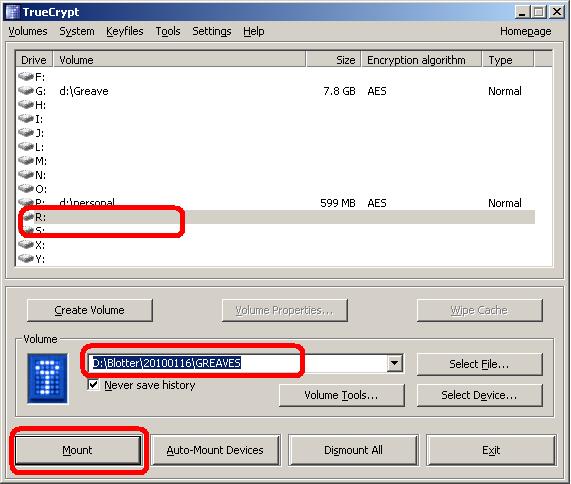Sort by the Type column header

tap(508, 60)
